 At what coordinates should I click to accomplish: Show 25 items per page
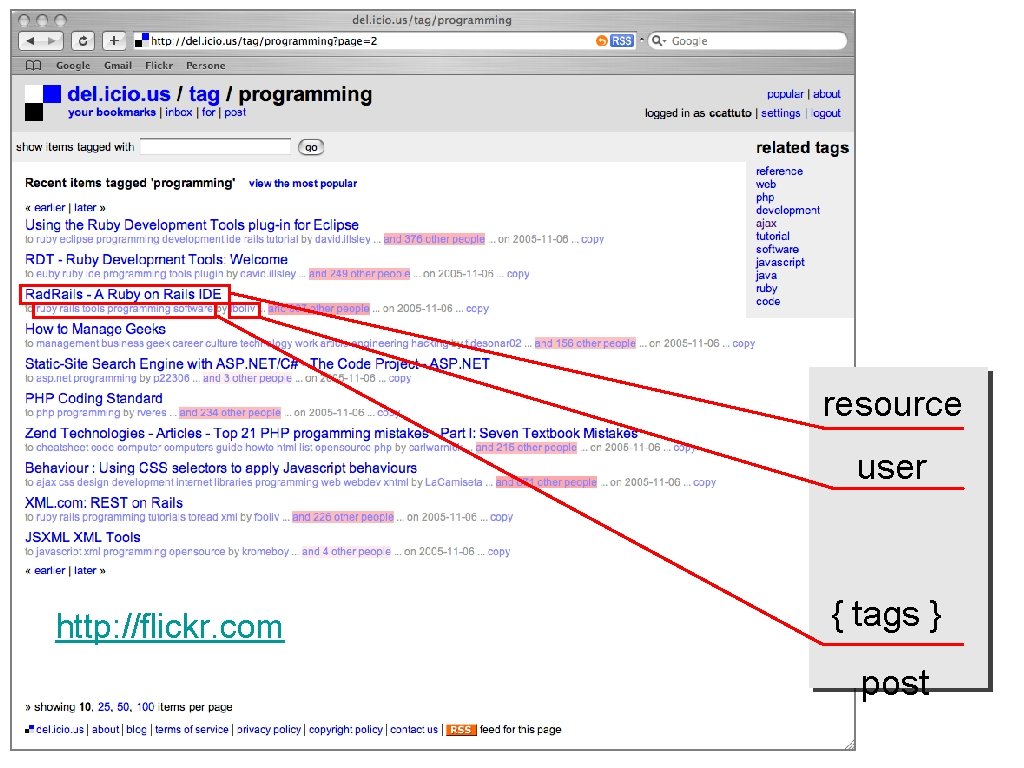pos(104,707)
